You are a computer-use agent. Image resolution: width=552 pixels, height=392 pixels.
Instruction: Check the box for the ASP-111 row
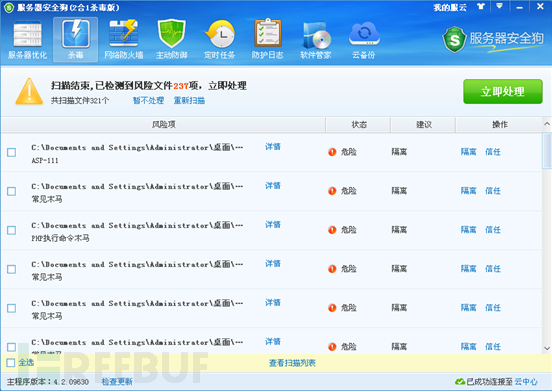[12, 152]
